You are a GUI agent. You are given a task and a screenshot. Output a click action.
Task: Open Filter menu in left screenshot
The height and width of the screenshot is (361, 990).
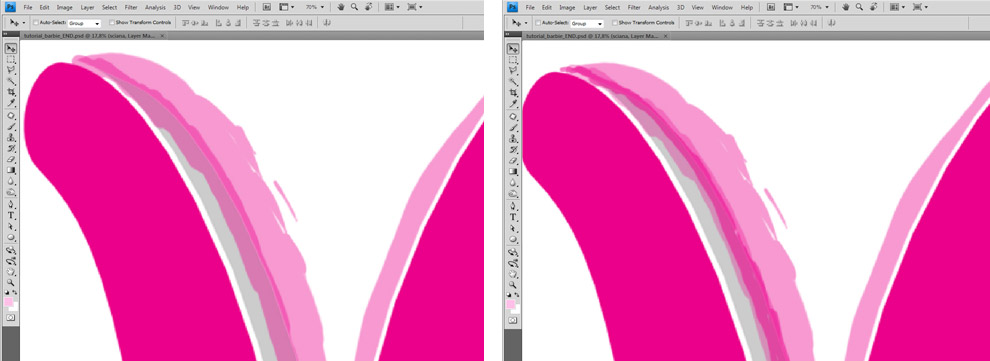point(131,7)
